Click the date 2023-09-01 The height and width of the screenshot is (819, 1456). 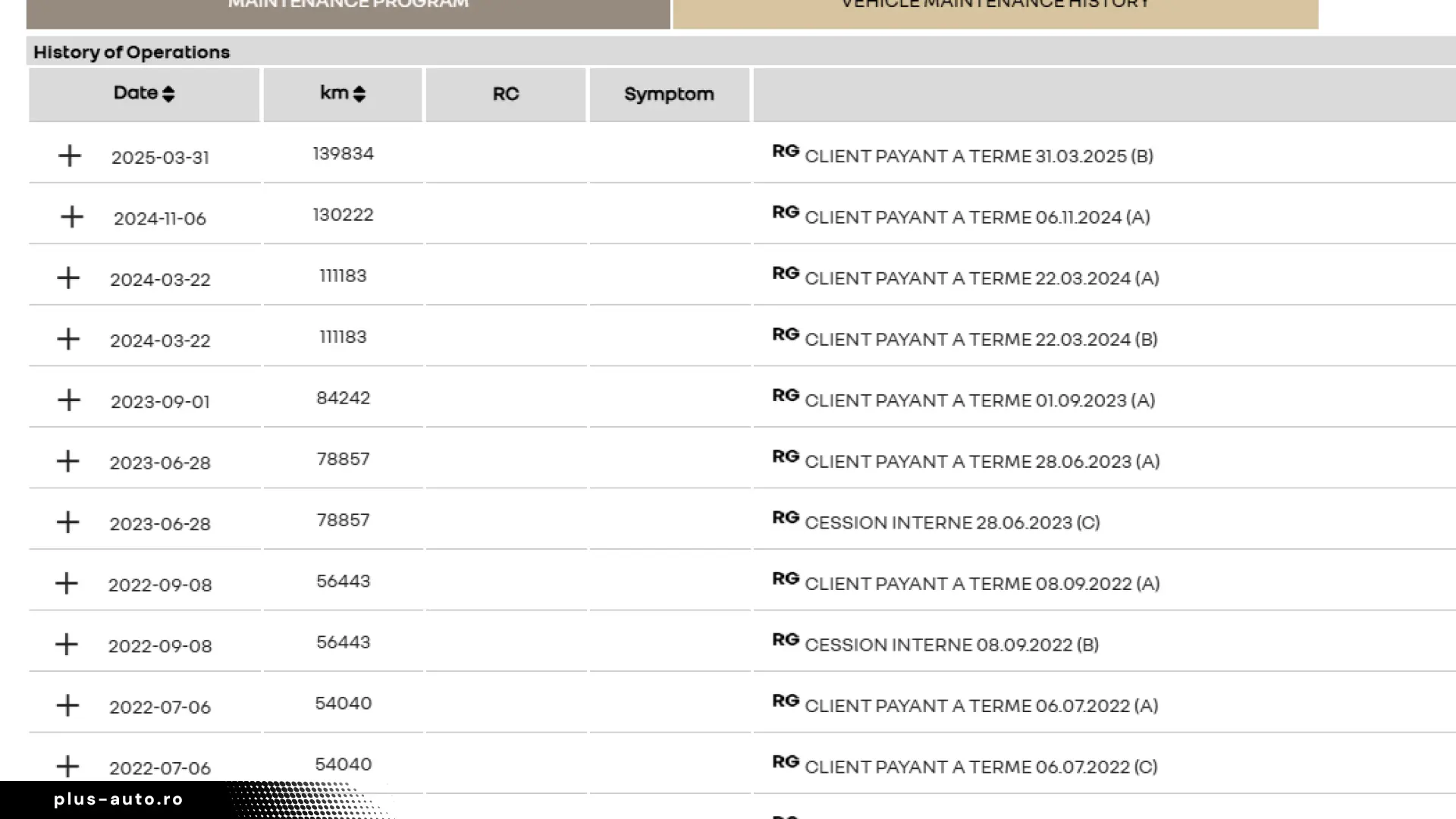160,402
